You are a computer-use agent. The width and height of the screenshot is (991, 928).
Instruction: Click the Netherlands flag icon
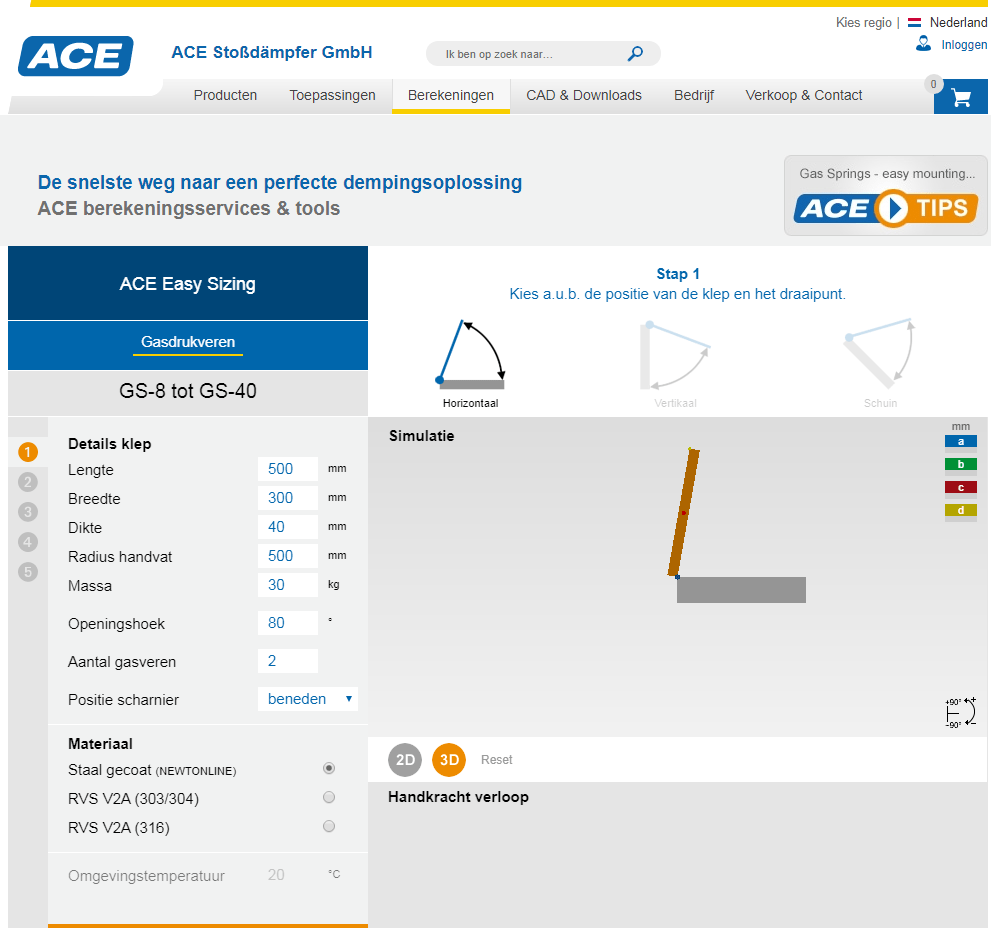914,23
